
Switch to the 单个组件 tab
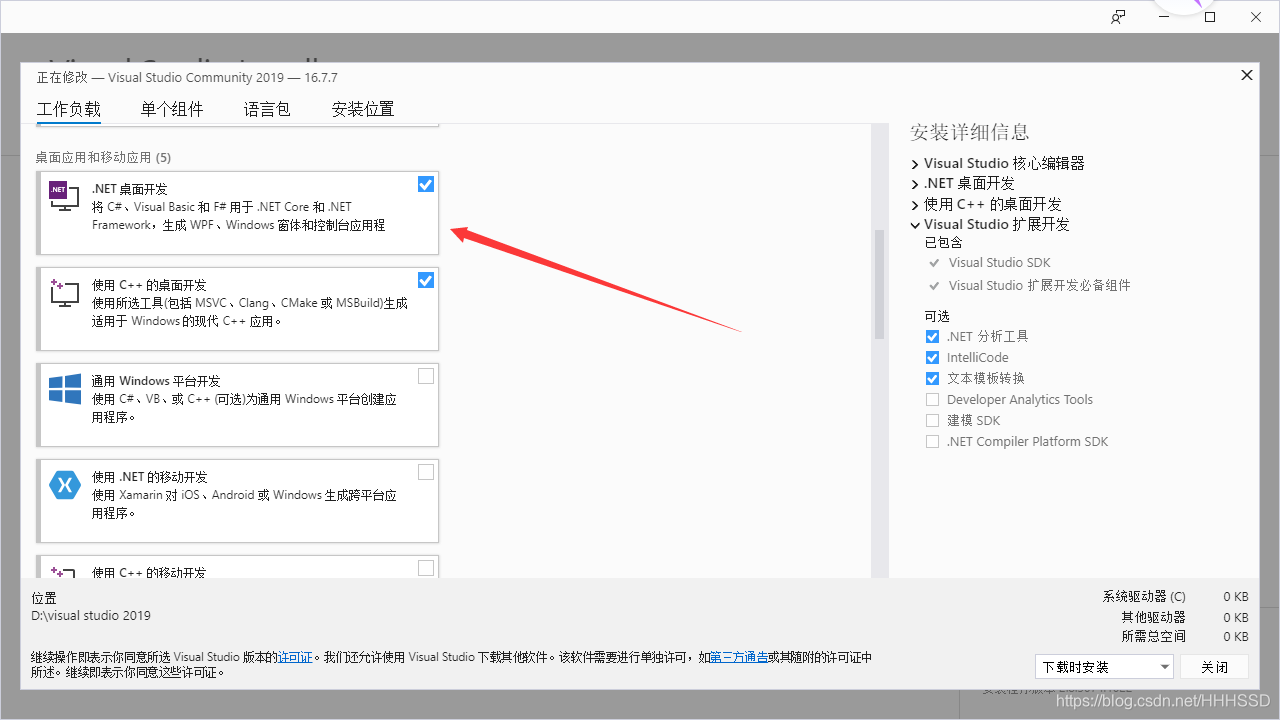tap(172, 109)
